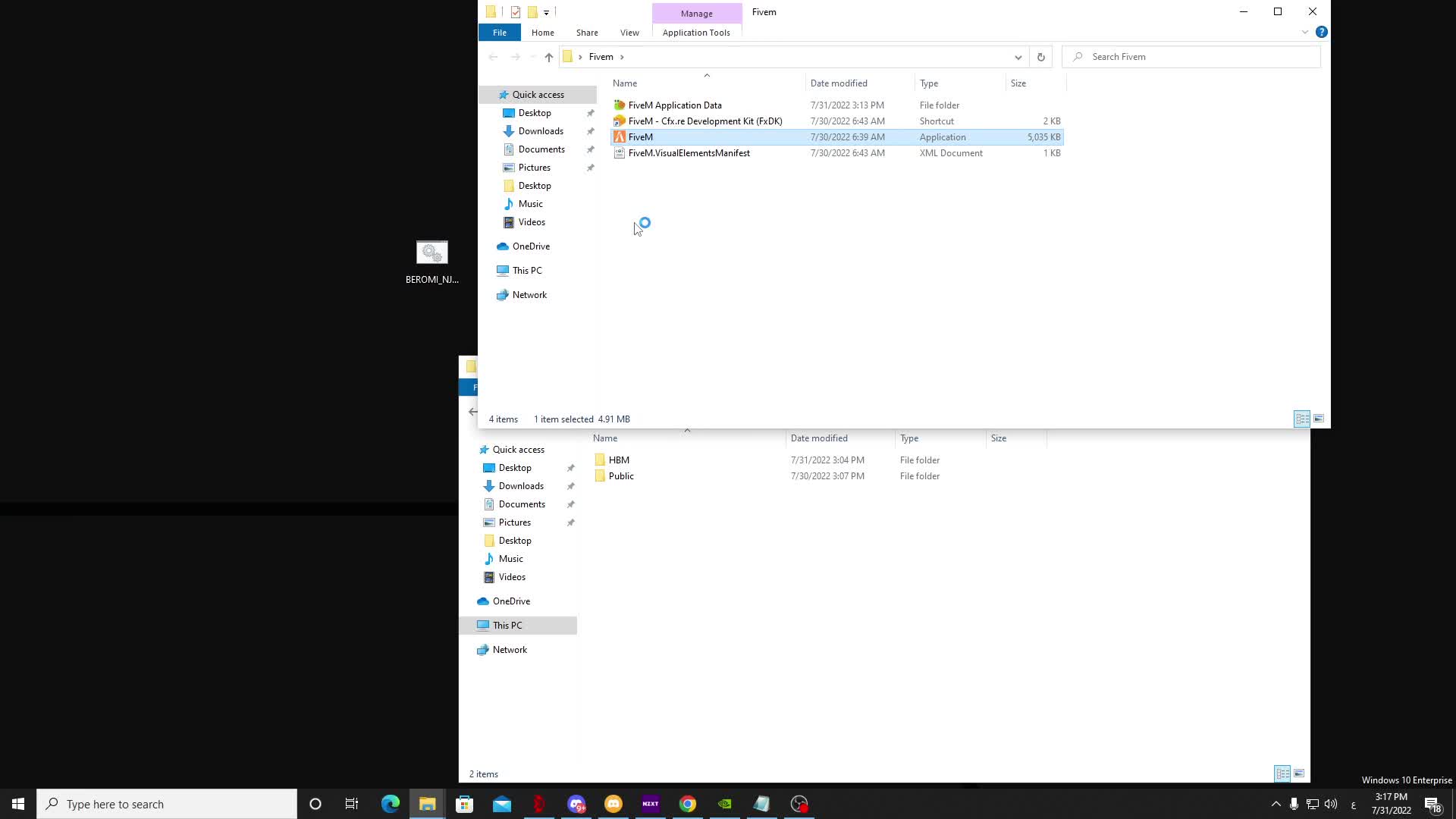The width and height of the screenshot is (1456, 819).
Task: Expand the address bar history dropdown
Action: [1018, 57]
